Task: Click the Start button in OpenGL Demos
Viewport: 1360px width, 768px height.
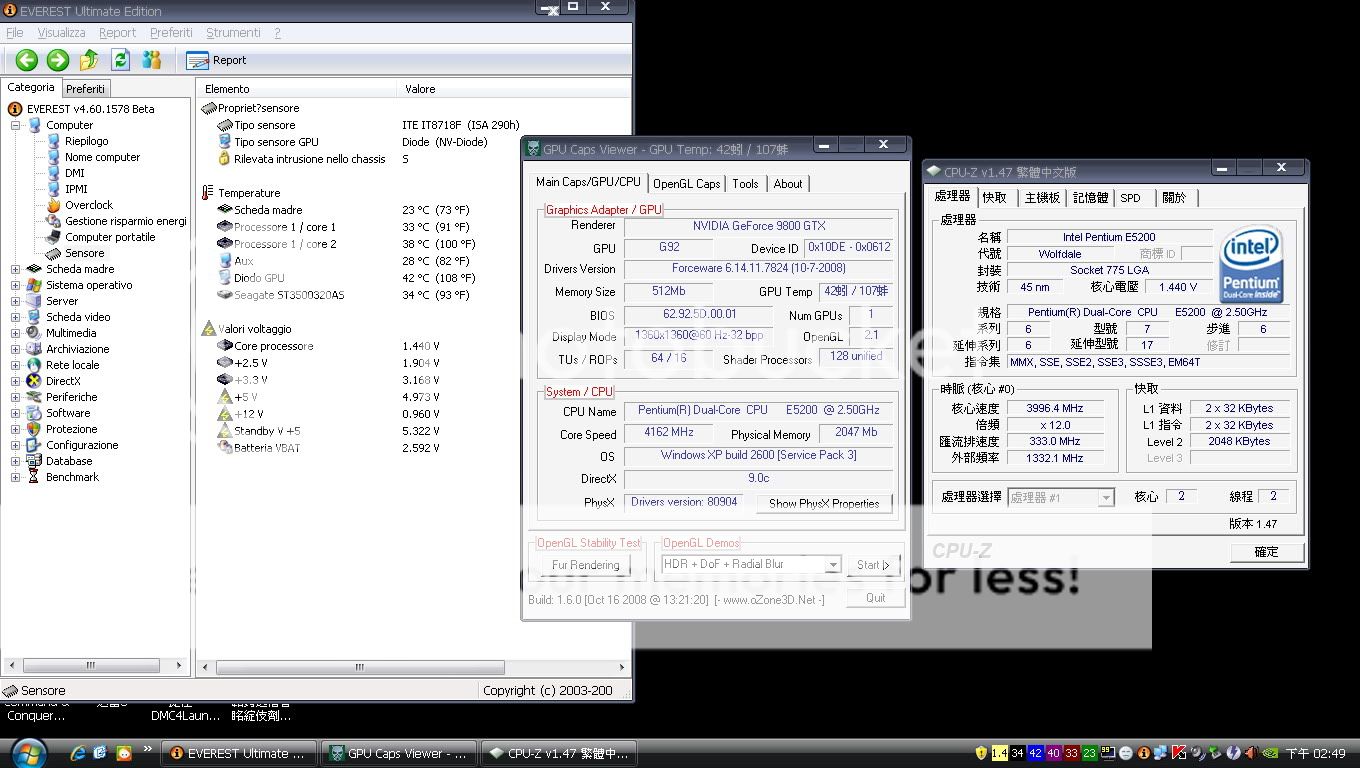Action: point(873,565)
